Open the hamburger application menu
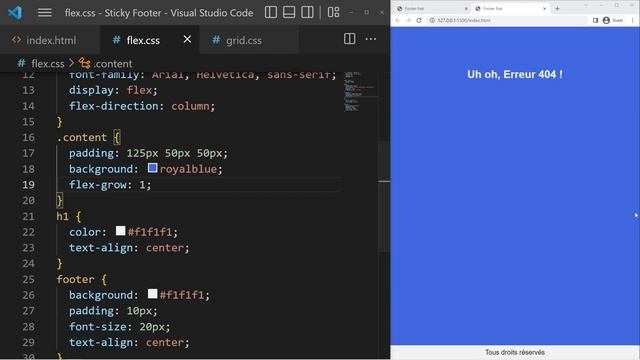This screenshot has height=360, width=640. [x=44, y=13]
